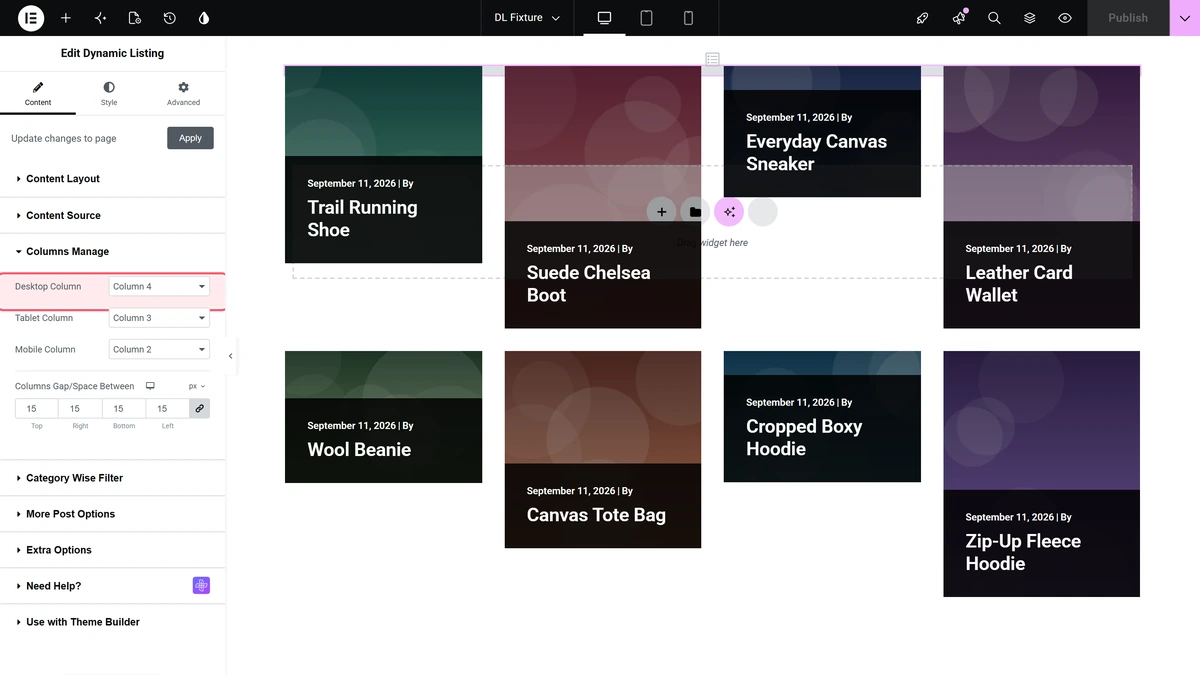The height and width of the screenshot is (675, 1200).
Task: Click the Edit Dynamic Listing panel title
Action: (113, 53)
